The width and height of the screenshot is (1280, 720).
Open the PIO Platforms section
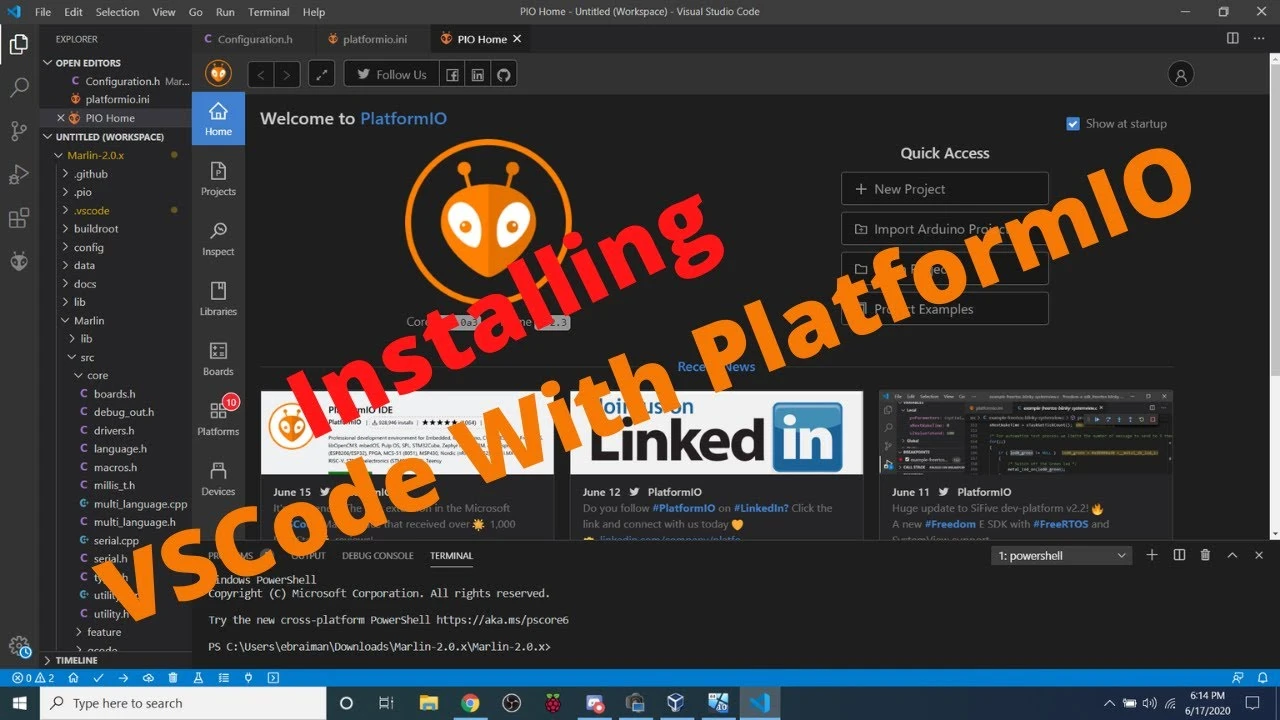pos(218,420)
